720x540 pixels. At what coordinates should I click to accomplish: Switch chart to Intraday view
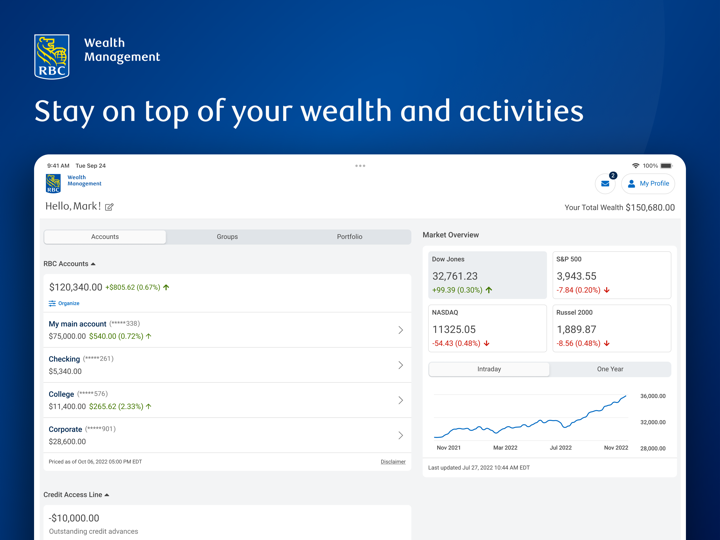click(x=489, y=369)
